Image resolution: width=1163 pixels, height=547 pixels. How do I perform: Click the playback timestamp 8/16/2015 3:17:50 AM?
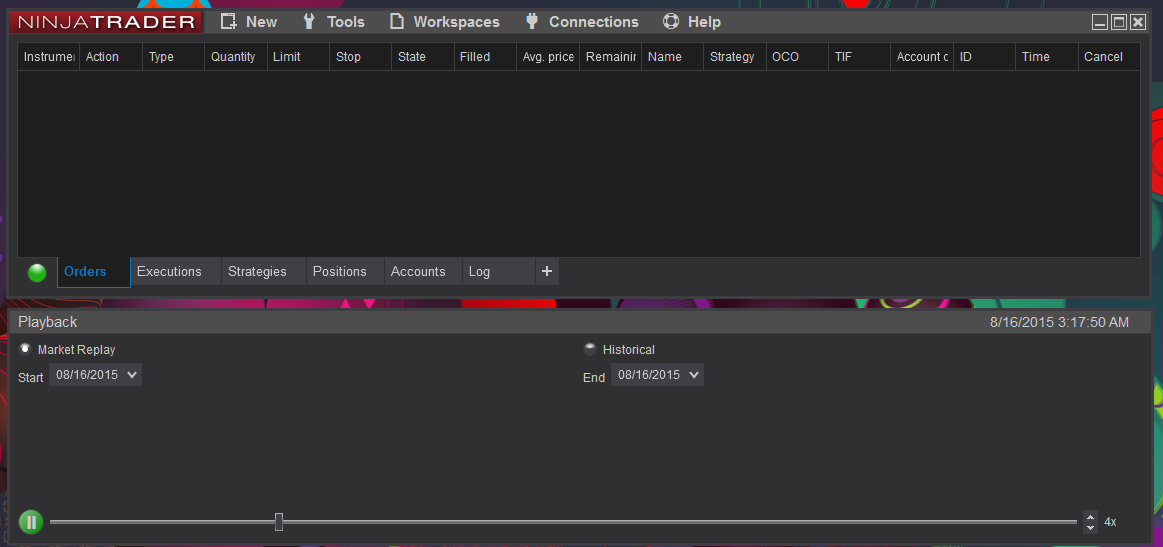(1059, 322)
